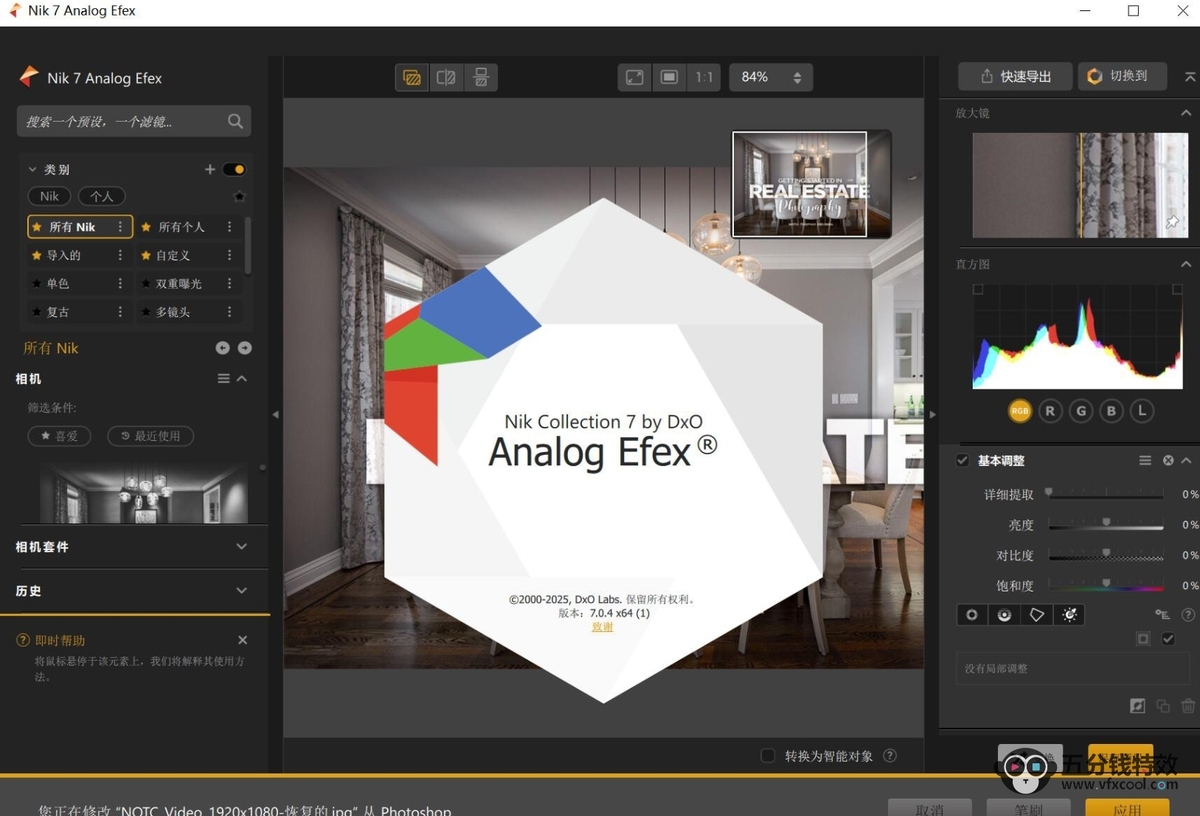Image resolution: width=1200 pixels, height=816 pixels.
Task: Click the preset search input field
Action: tap(120, 121)
